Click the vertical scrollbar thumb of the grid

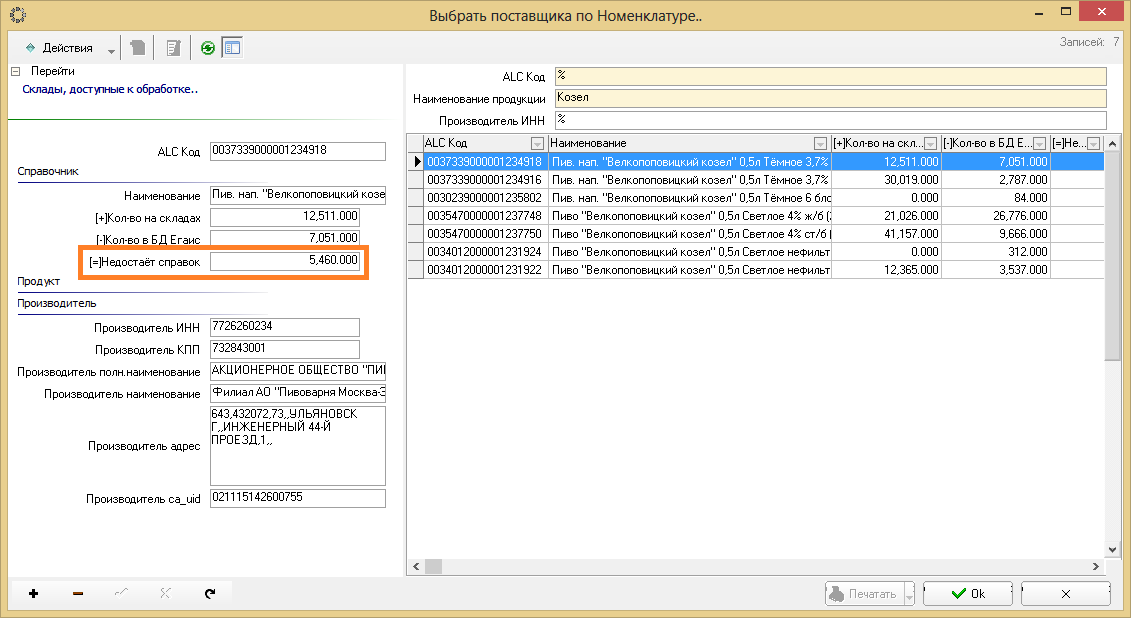(x=1112, y=255)
